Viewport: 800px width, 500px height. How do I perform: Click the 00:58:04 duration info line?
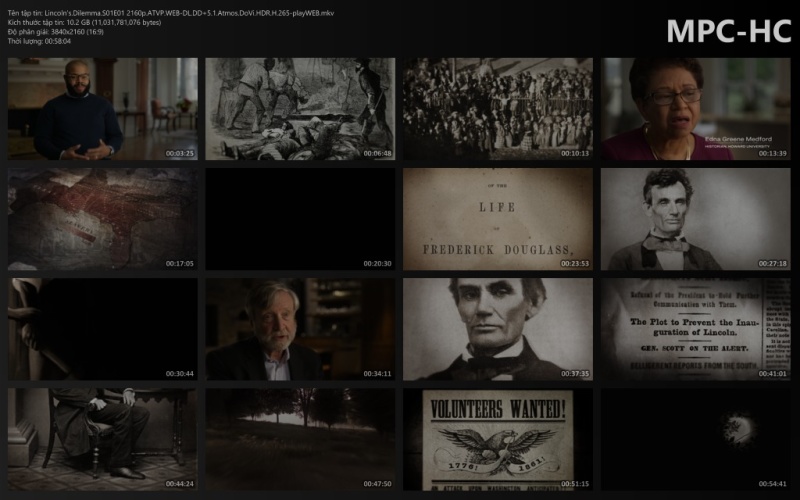pos(39,41)
